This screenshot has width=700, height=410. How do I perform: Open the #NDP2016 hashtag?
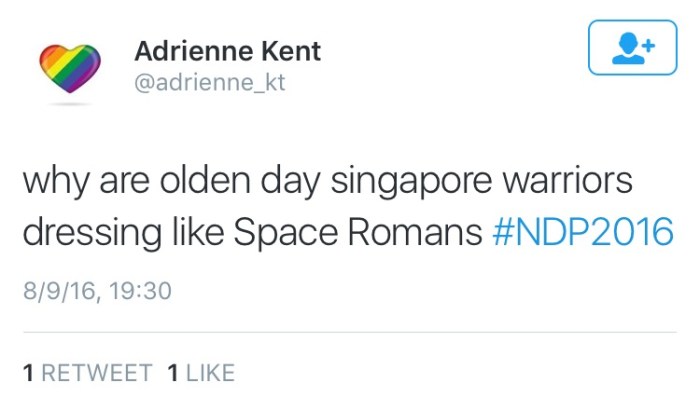584,233
